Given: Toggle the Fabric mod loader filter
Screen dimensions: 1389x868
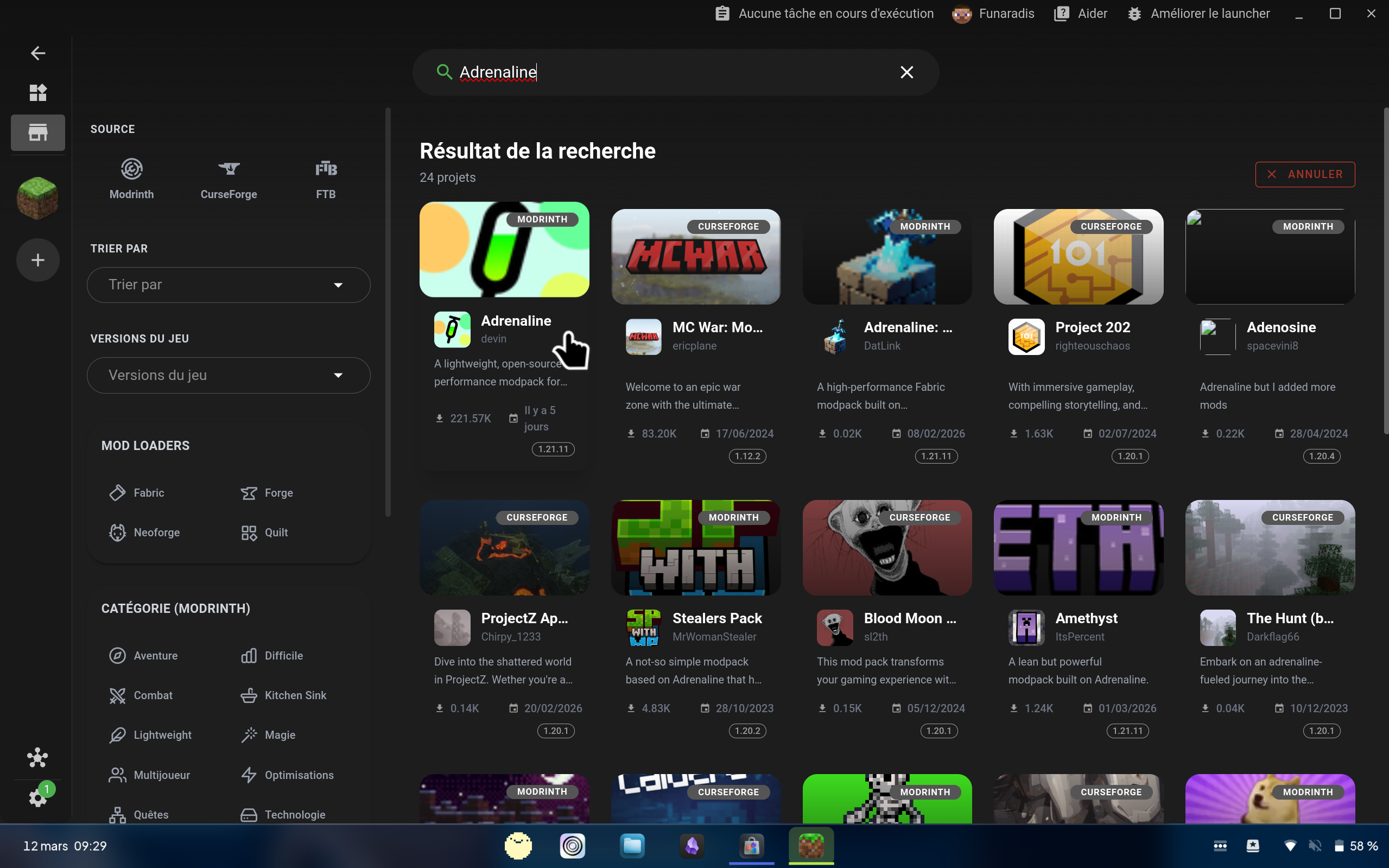Looking at the screenshot, I should (137, 493).
